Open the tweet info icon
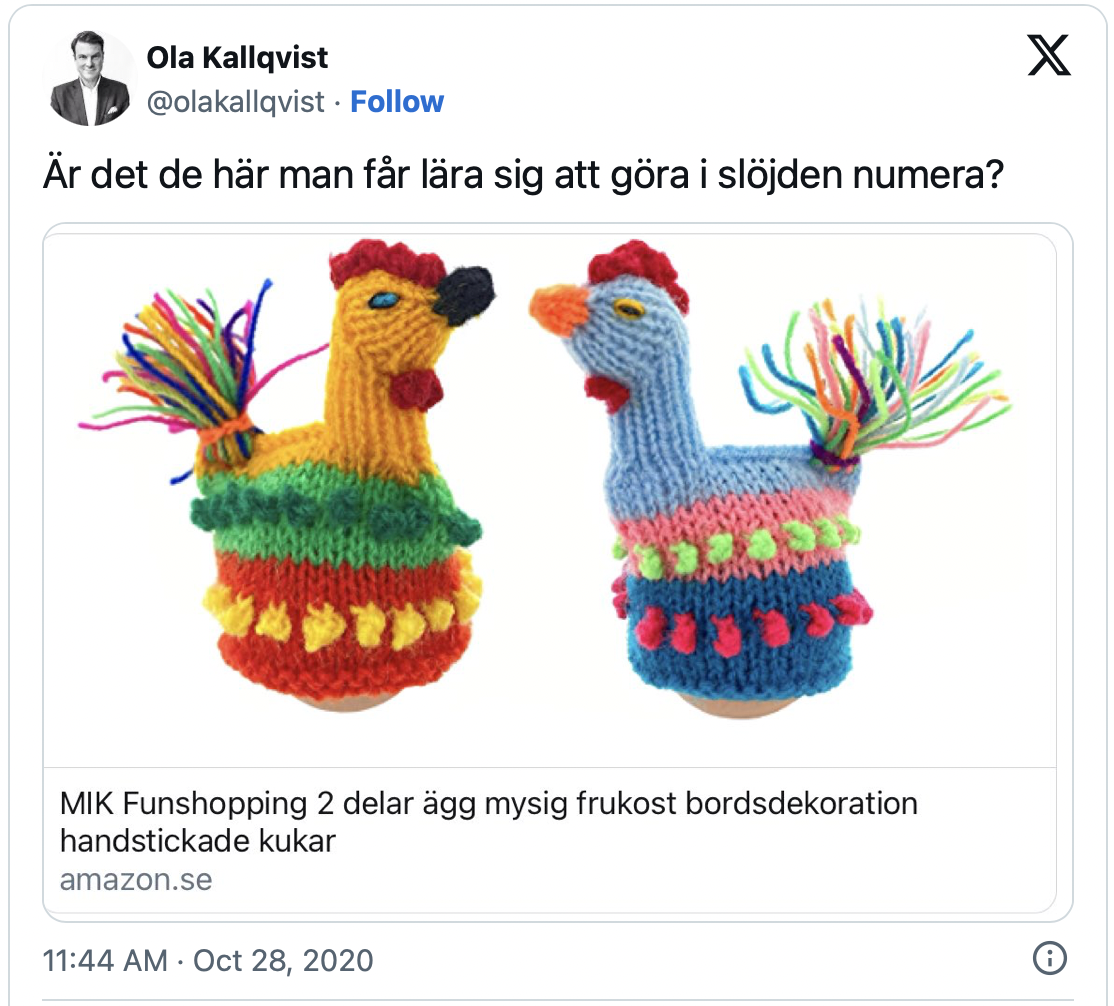The height and width of the screenshot is (1006, 1114). click(1048, 960)
